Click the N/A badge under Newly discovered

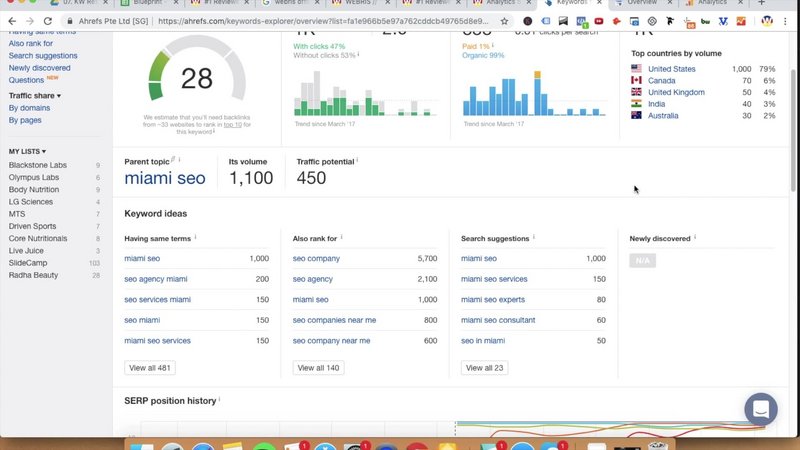[642, 261]
